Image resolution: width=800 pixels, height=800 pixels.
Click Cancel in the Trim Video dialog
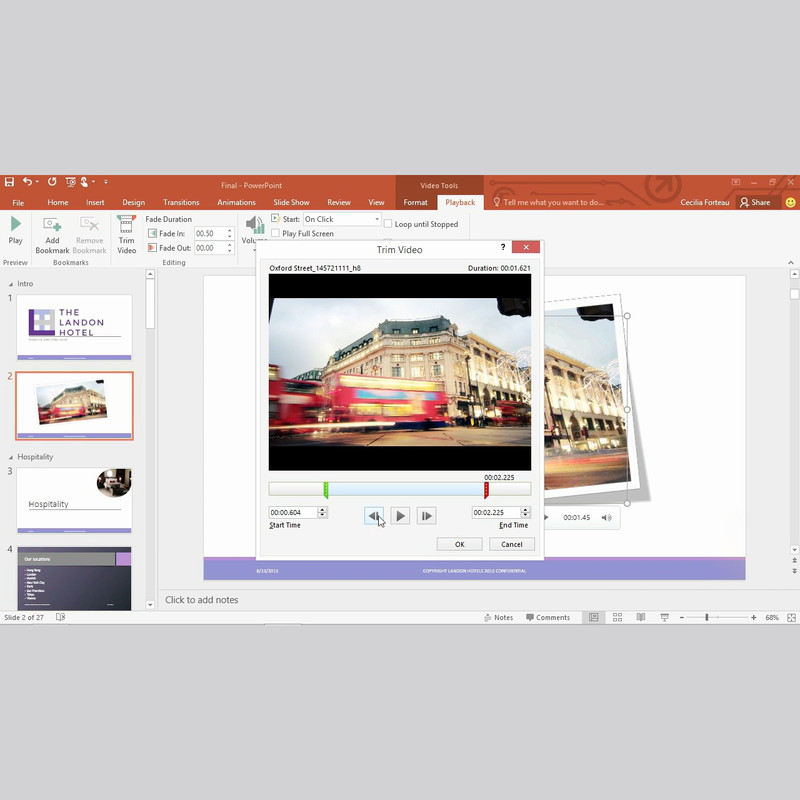(511, 544)
